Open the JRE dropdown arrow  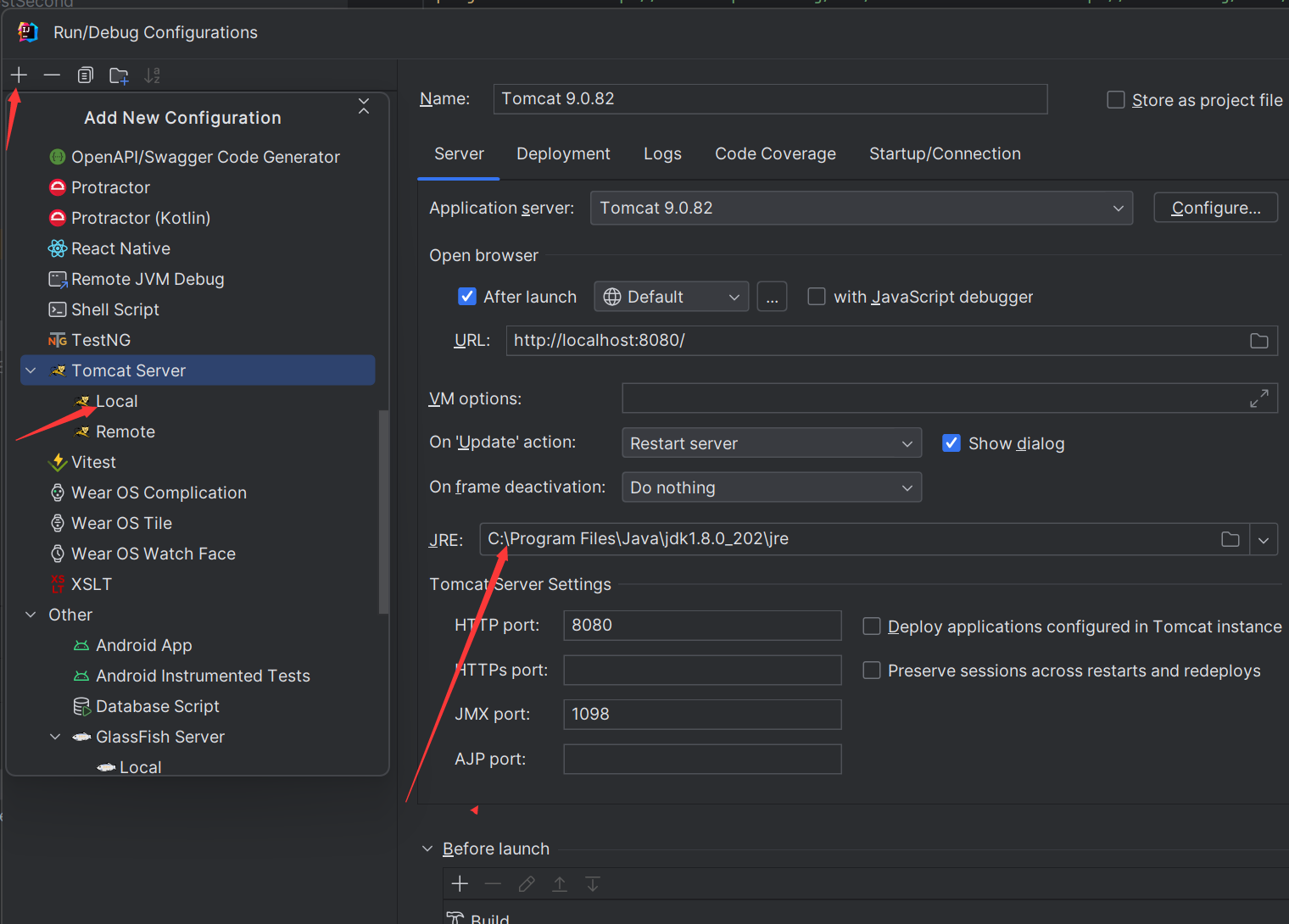pyautogui.click(x=1264, y=540)
